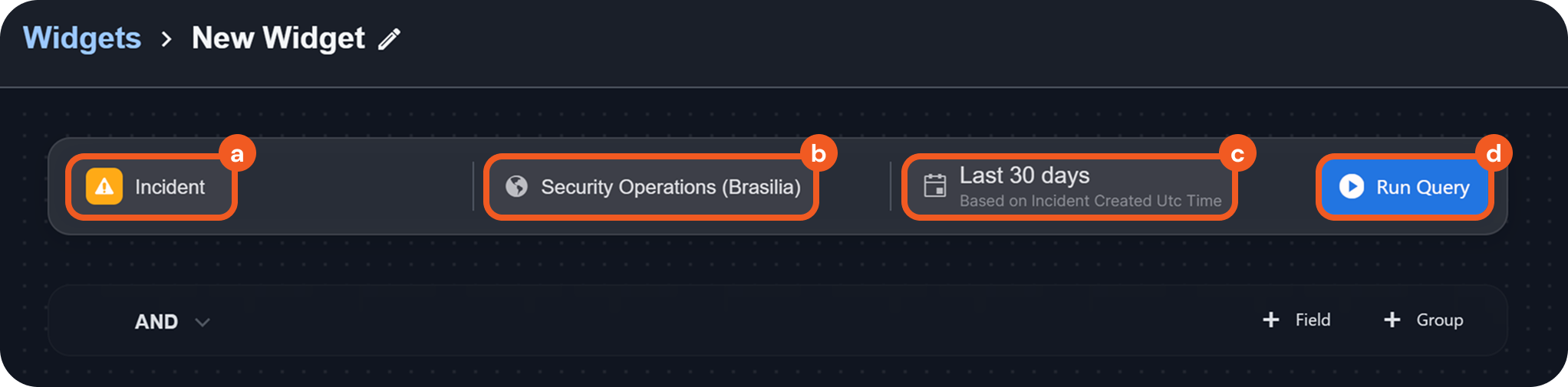Click the yellow Incident warning icon
The height and width of the screenshot is (387, 1568).
tap(104, 187)
